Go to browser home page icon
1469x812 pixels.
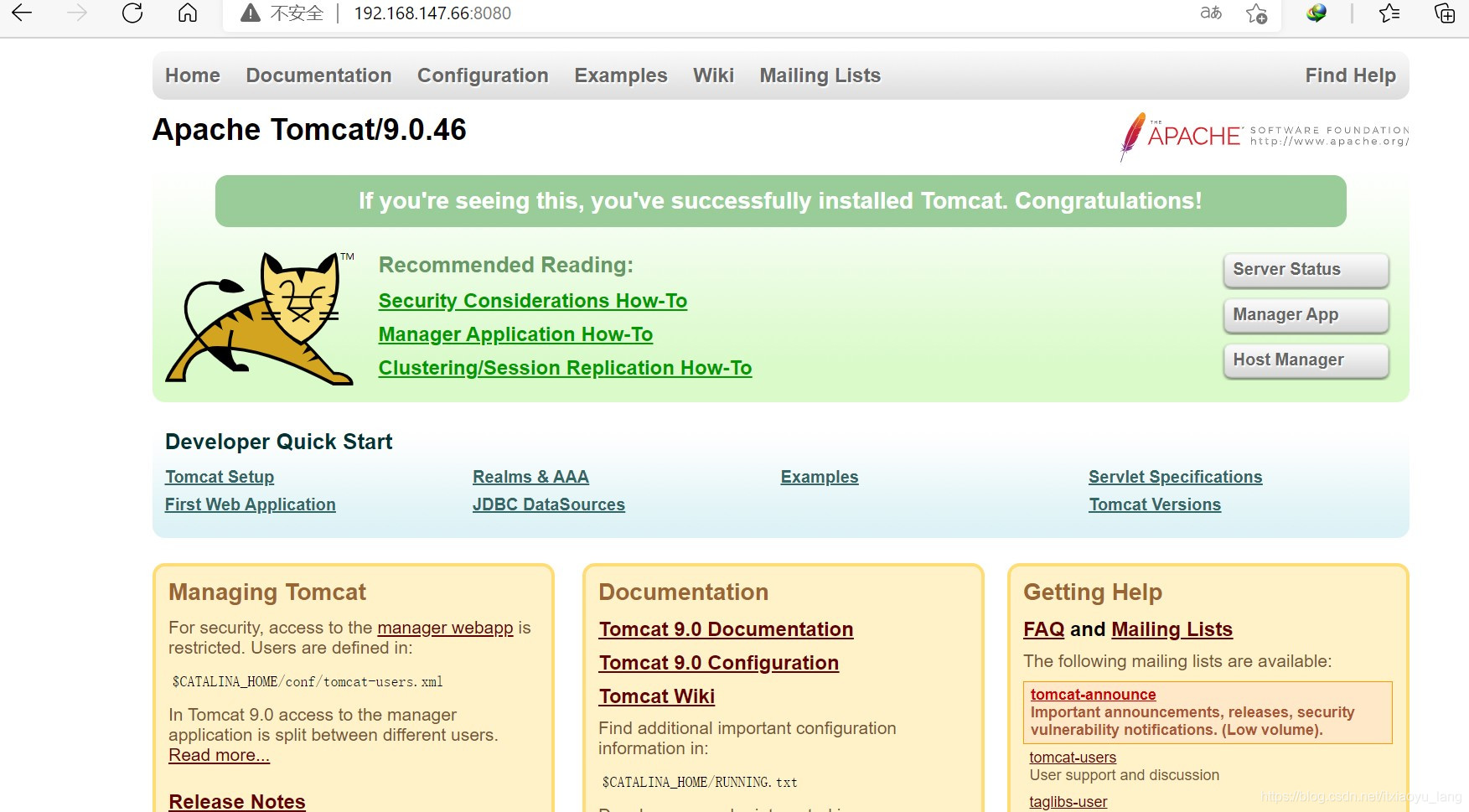pos(188,13)
